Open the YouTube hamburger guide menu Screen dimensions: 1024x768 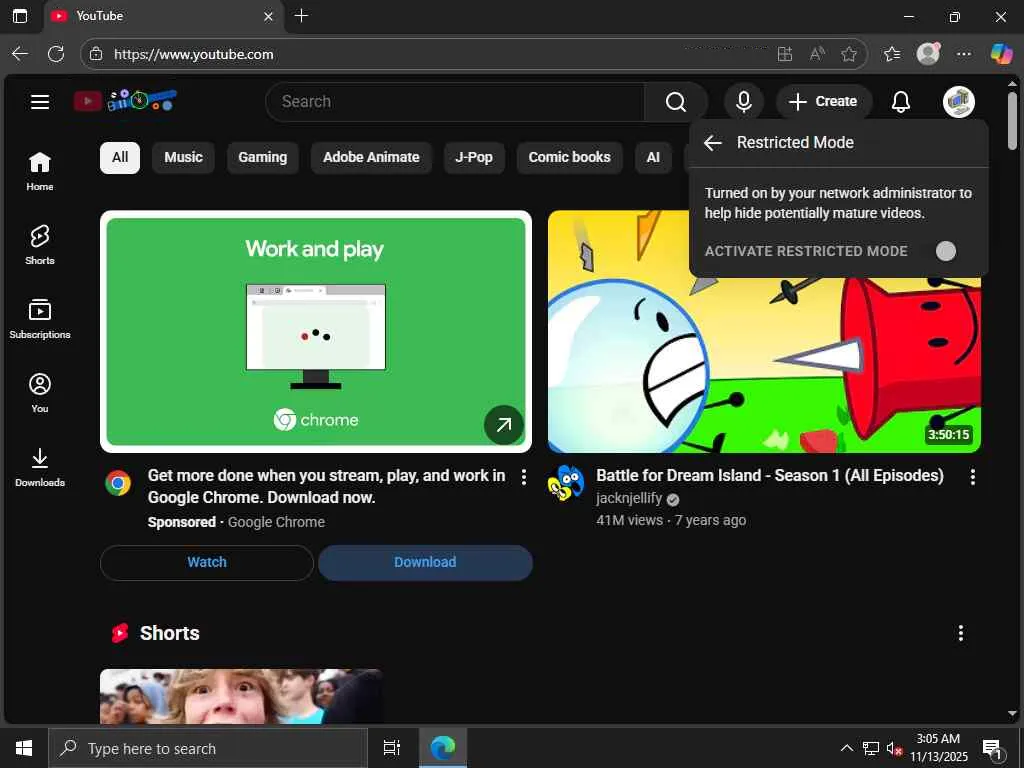click(x=40, y=102)
